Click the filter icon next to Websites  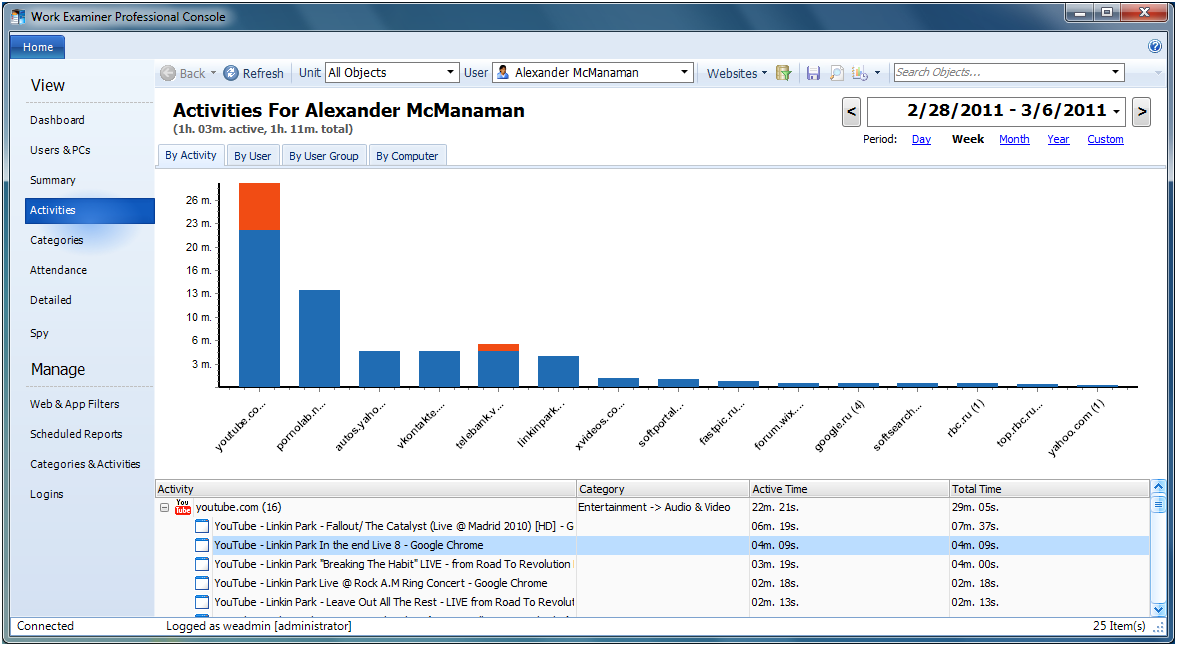[784, 73]
